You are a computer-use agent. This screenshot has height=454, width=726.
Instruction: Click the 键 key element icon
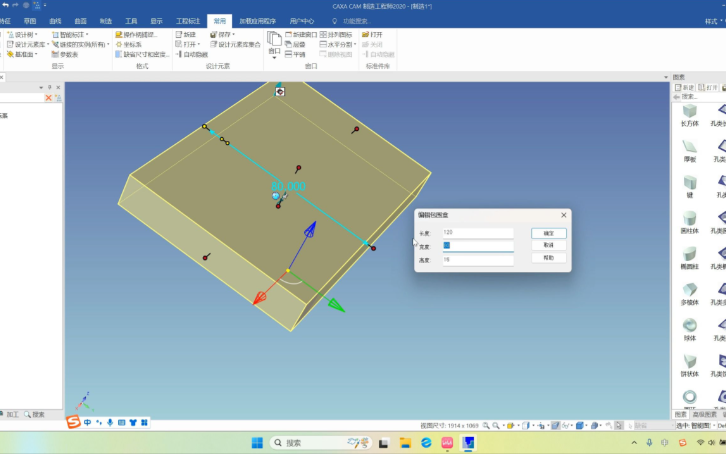pos(689,183)
